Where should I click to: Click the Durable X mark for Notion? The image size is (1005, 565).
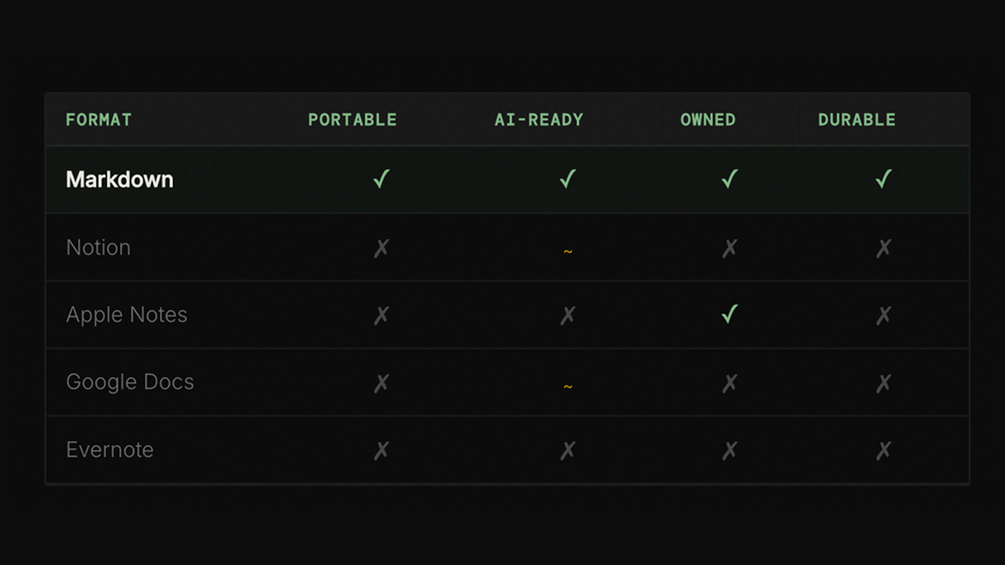click(x=883, y=248)
